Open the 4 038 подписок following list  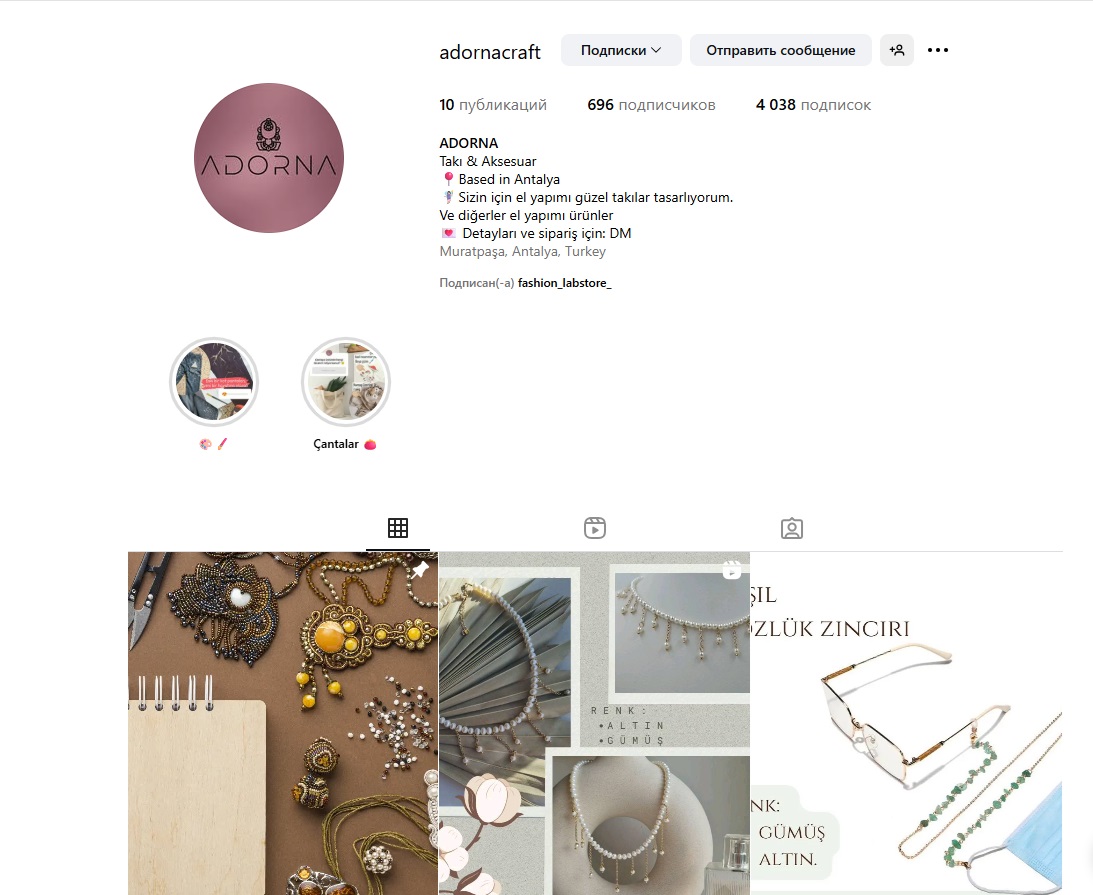pos(813,105)
